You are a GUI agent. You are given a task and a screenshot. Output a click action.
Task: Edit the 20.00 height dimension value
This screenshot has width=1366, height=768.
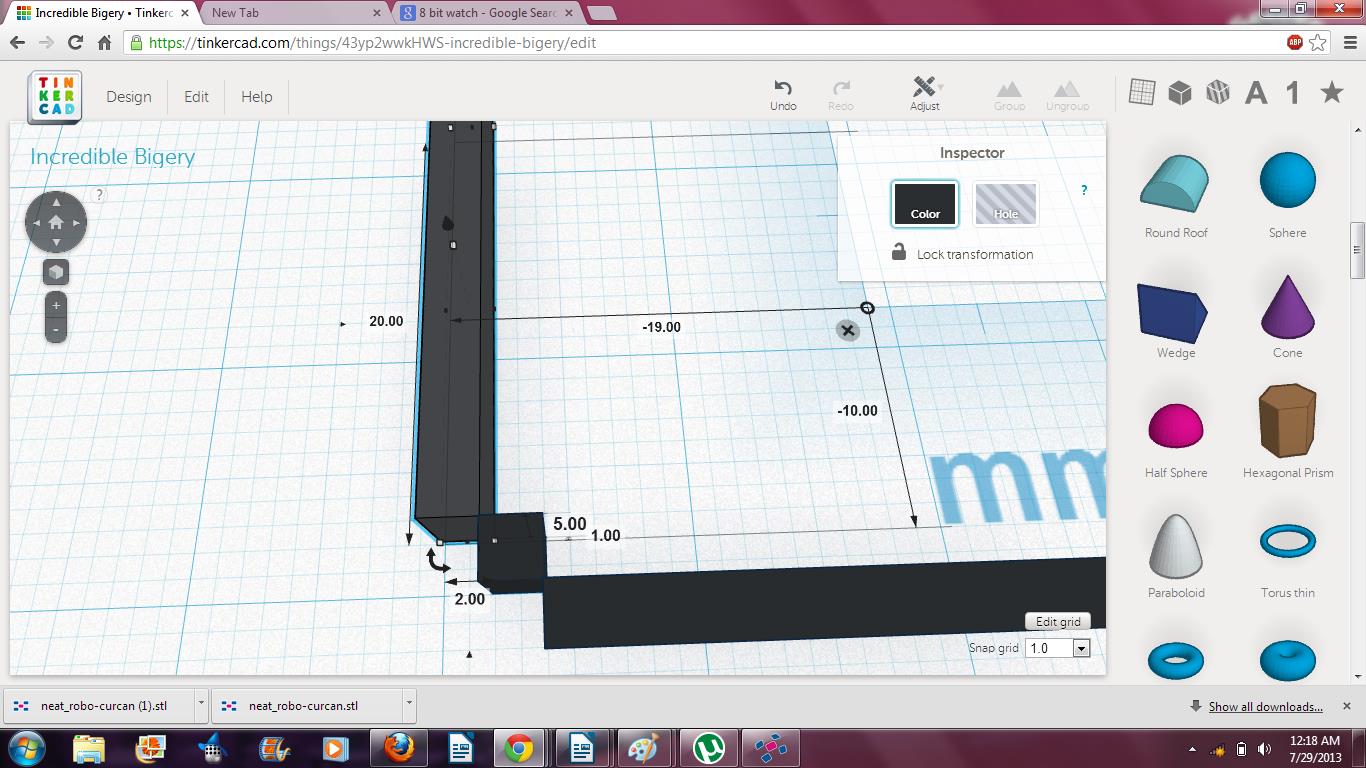tap(386, 321)
